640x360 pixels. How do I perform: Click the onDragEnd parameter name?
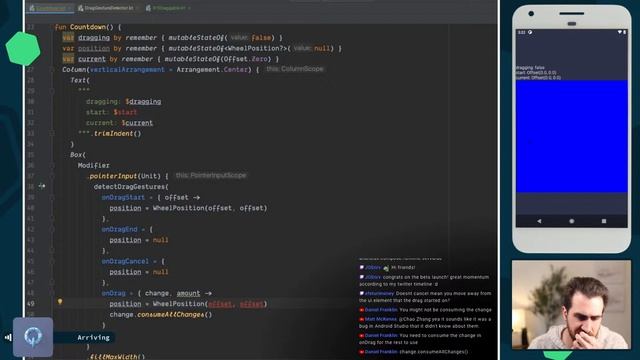(120, 229)
